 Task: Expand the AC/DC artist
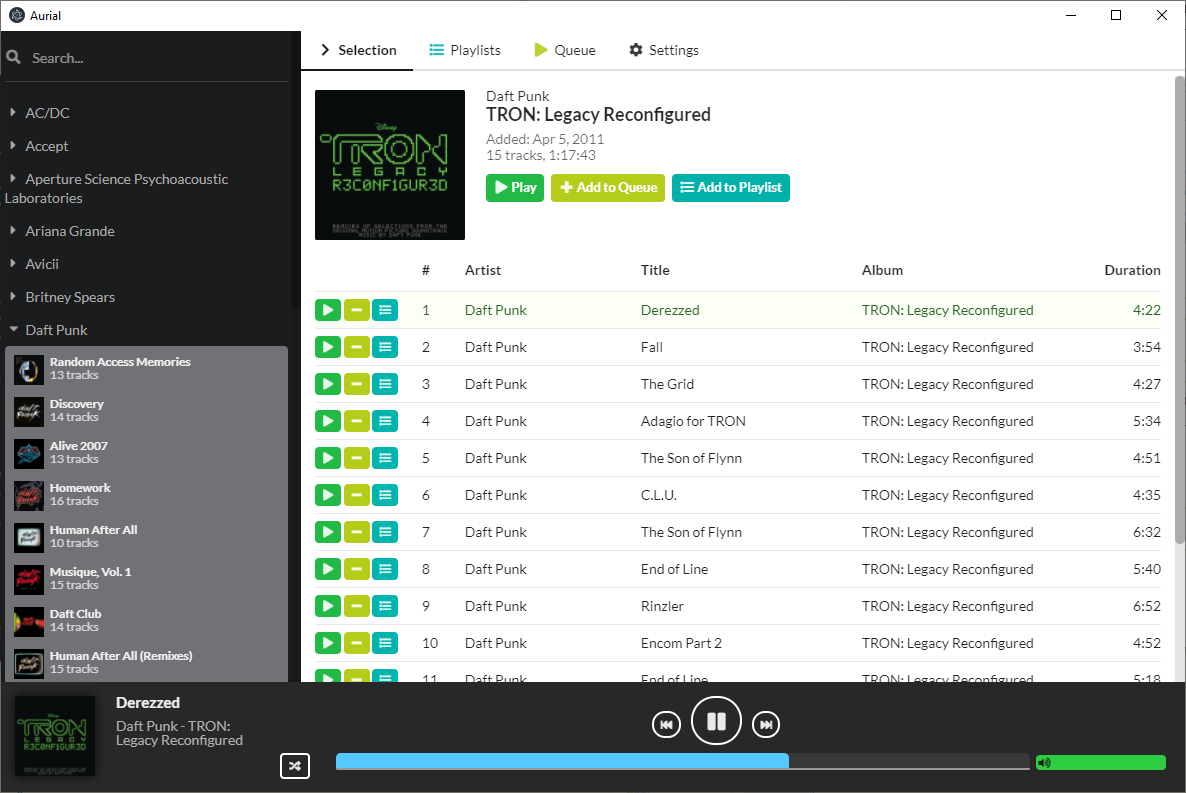click(x=13, y=112)
